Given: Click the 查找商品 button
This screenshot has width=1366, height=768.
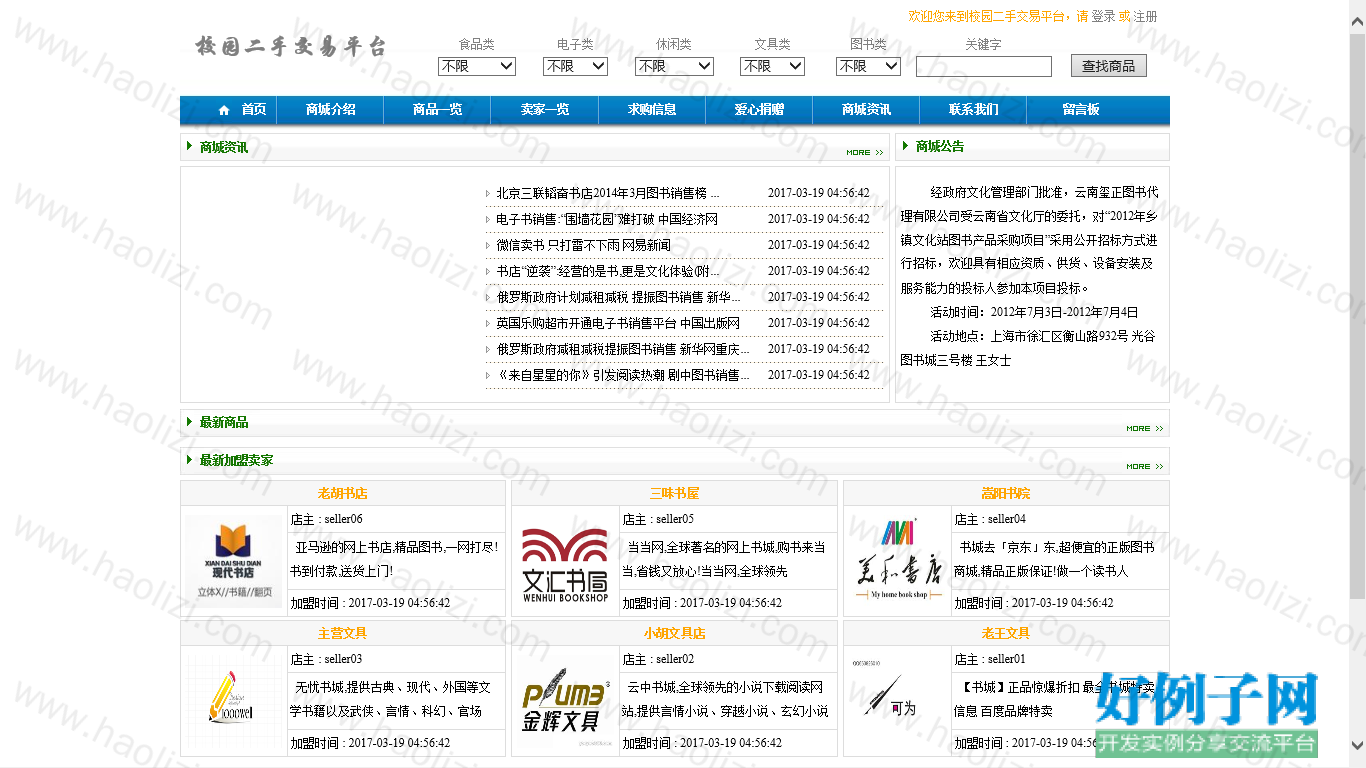Looking at the screenshot, I should click(x=1109, y=66).
